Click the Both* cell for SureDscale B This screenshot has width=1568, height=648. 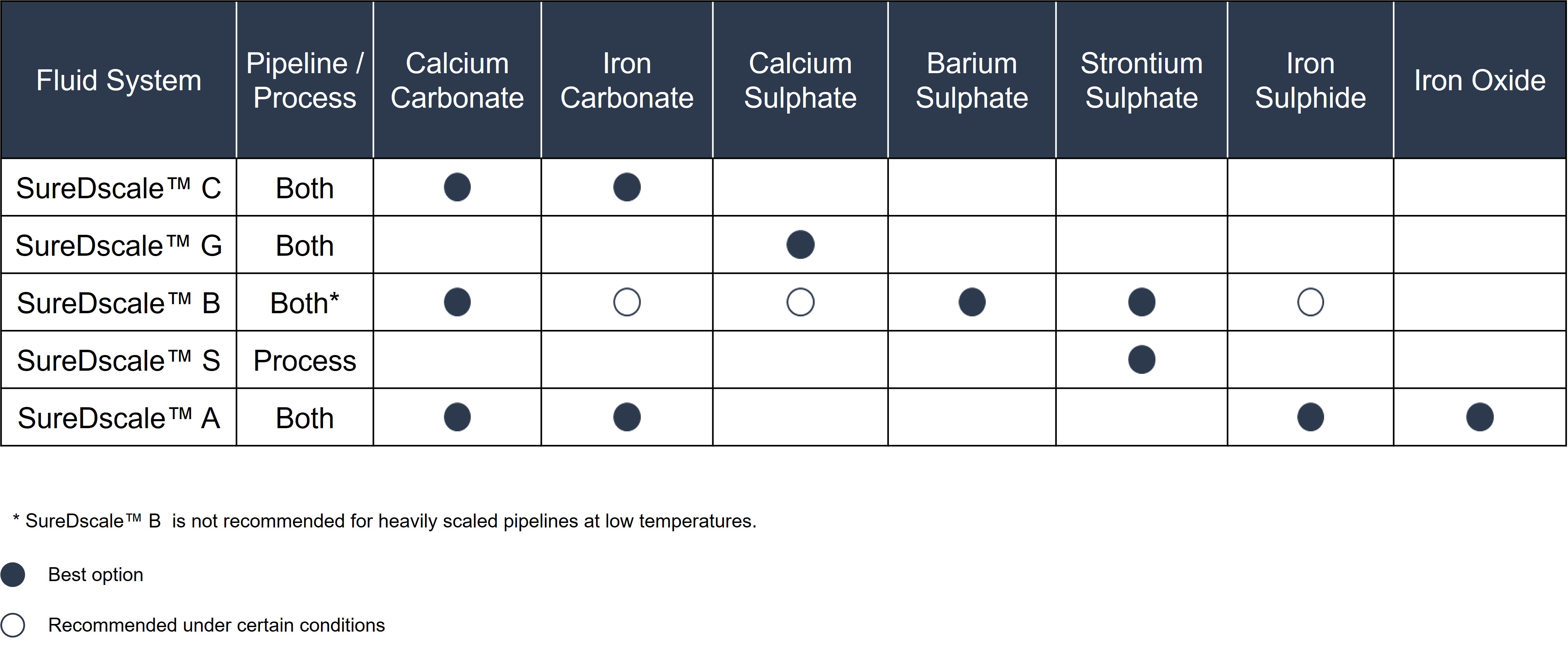tap(305, 302)
